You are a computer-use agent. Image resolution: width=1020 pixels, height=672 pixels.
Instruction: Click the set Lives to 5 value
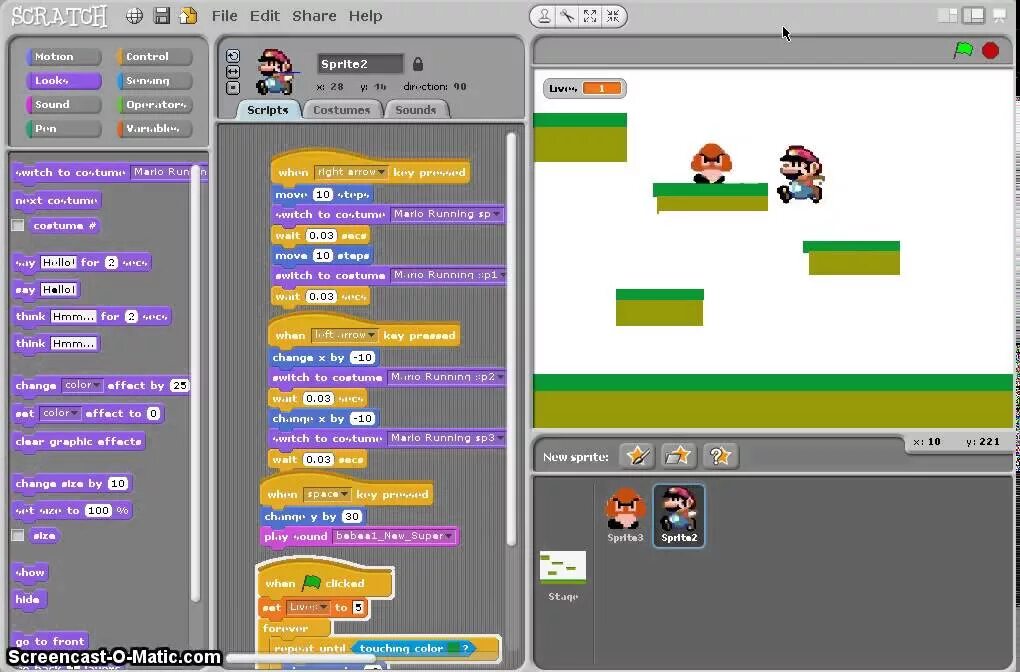tap(358, 608)
